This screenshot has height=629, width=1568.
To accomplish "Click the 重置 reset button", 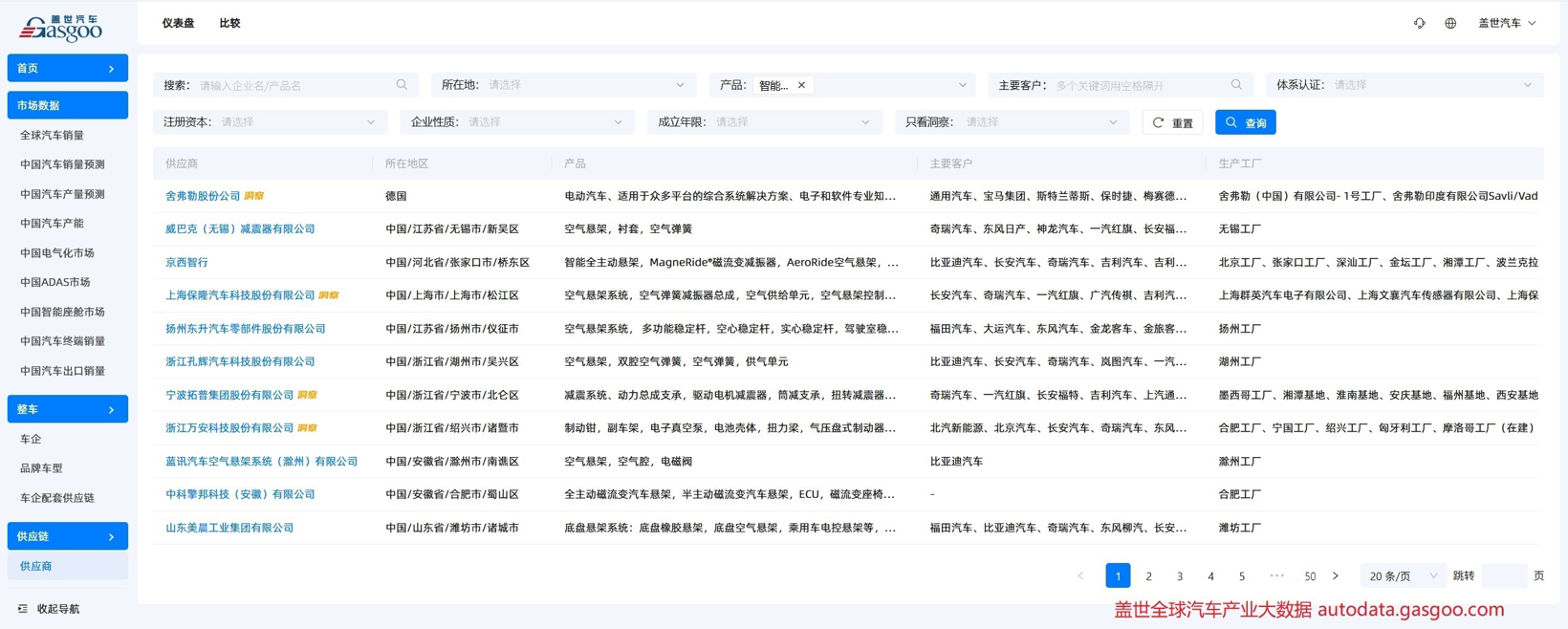I will [x=1172, y=122].
